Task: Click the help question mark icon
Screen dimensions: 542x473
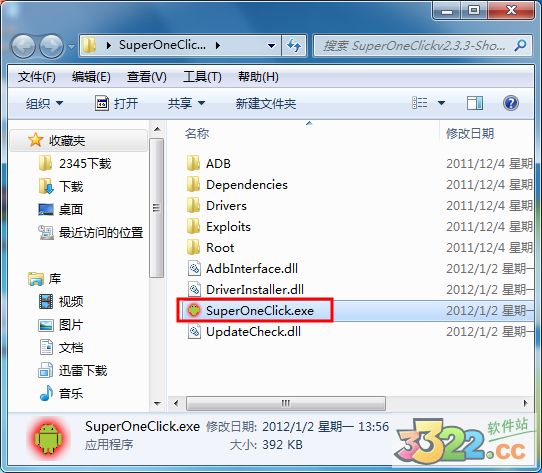Action: click(511, 103)
